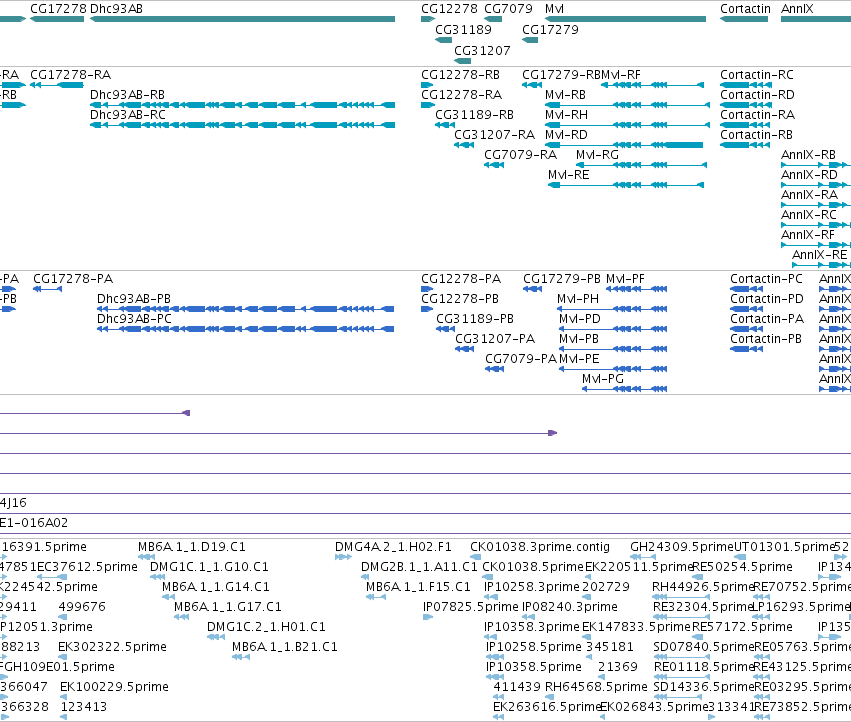Select the Mvl-RG transcript label
851x722 pixels.
(x=598, y=155)
